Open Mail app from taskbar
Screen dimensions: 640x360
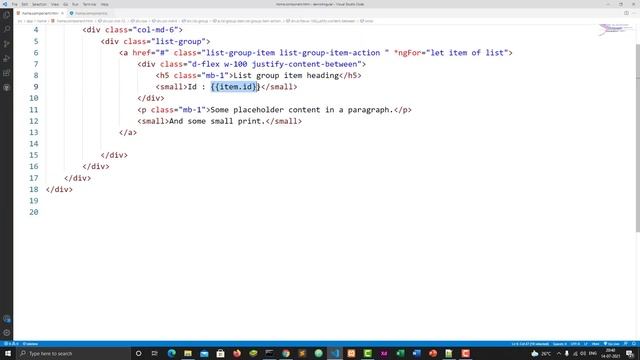(204, 353)
